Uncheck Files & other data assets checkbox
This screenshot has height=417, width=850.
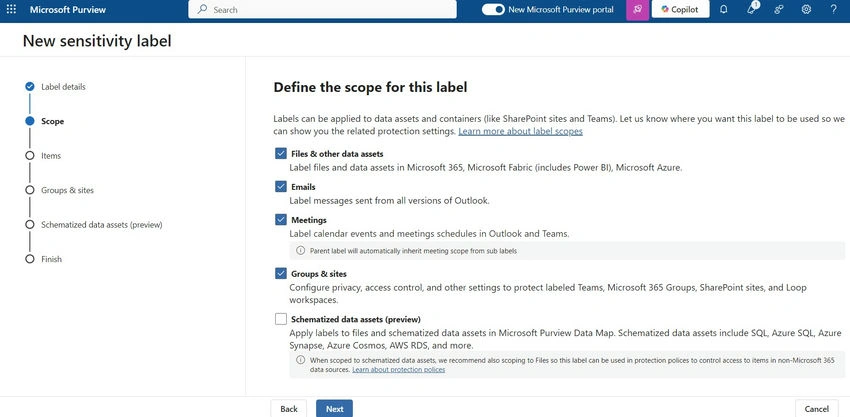point(280,153)
